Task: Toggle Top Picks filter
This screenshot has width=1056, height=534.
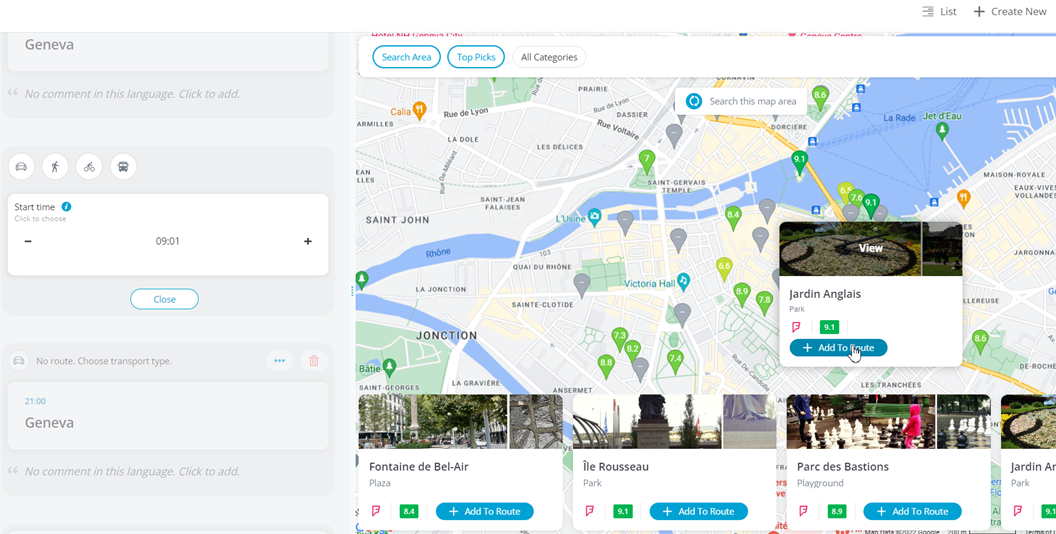Action: click(476, 57)
